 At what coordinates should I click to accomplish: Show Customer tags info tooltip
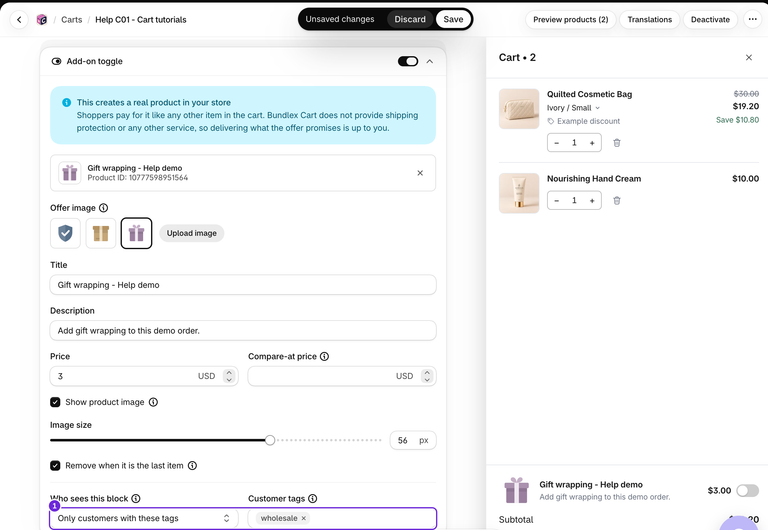click(x=312, y=498)
